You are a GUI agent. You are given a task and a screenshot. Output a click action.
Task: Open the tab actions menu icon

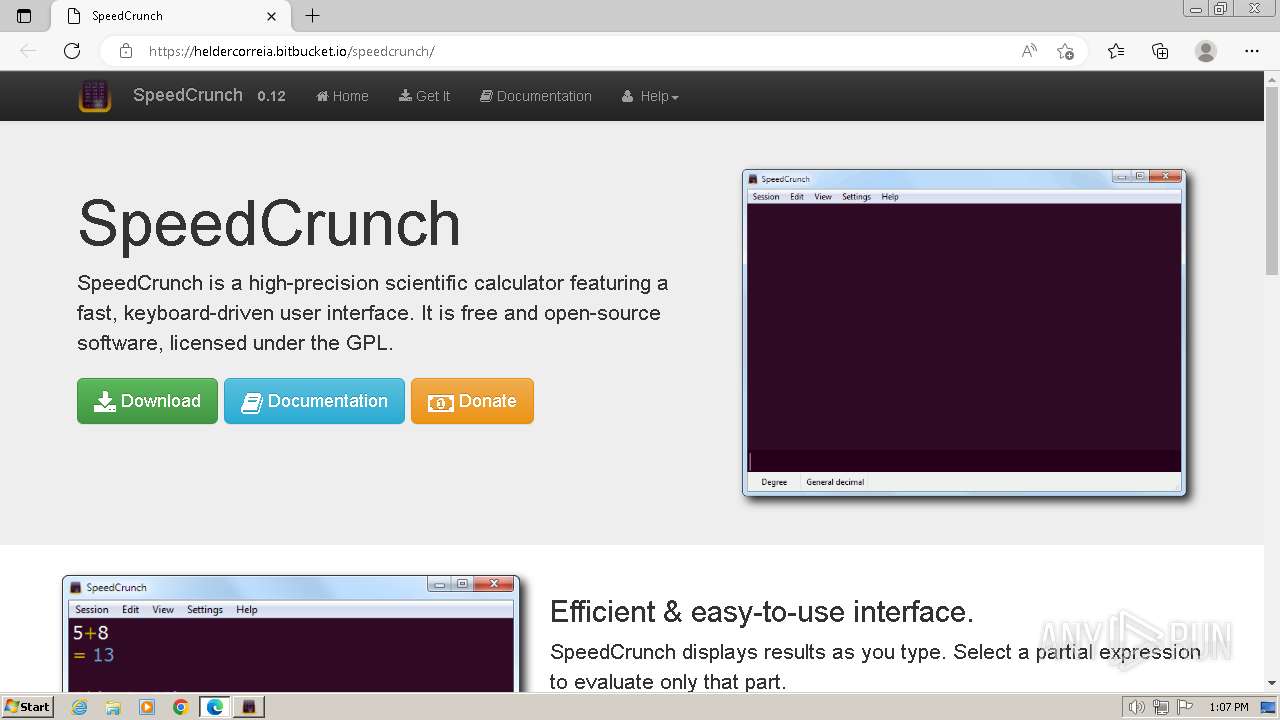[x=24, y=16]
